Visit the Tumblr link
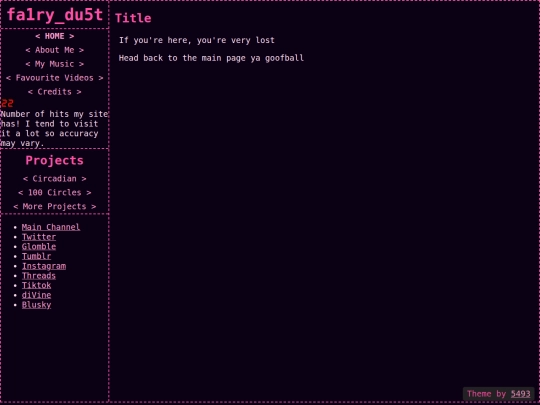Screen dimensions: 540x405 coord(36,256)
